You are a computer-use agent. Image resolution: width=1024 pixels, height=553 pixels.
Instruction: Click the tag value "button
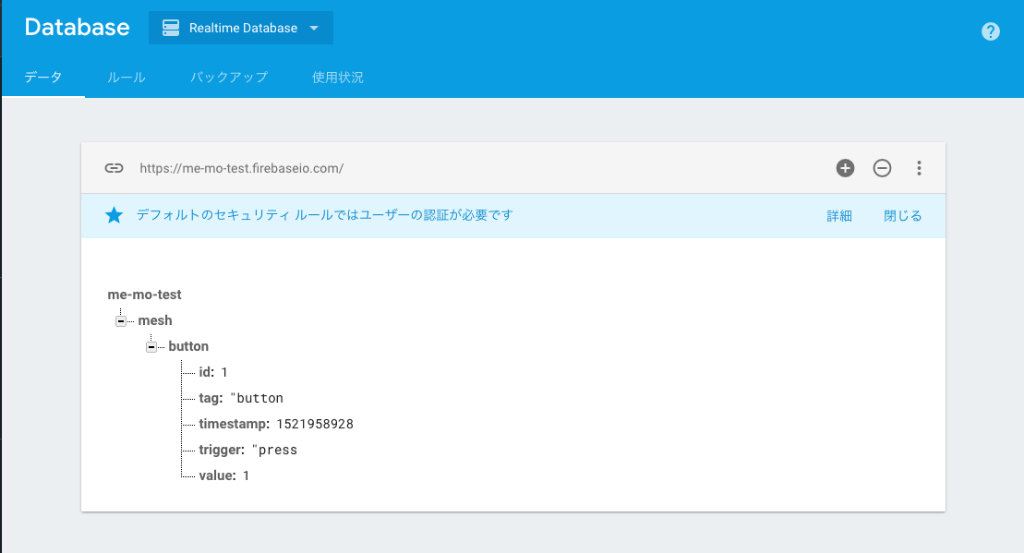coord(257,398)
